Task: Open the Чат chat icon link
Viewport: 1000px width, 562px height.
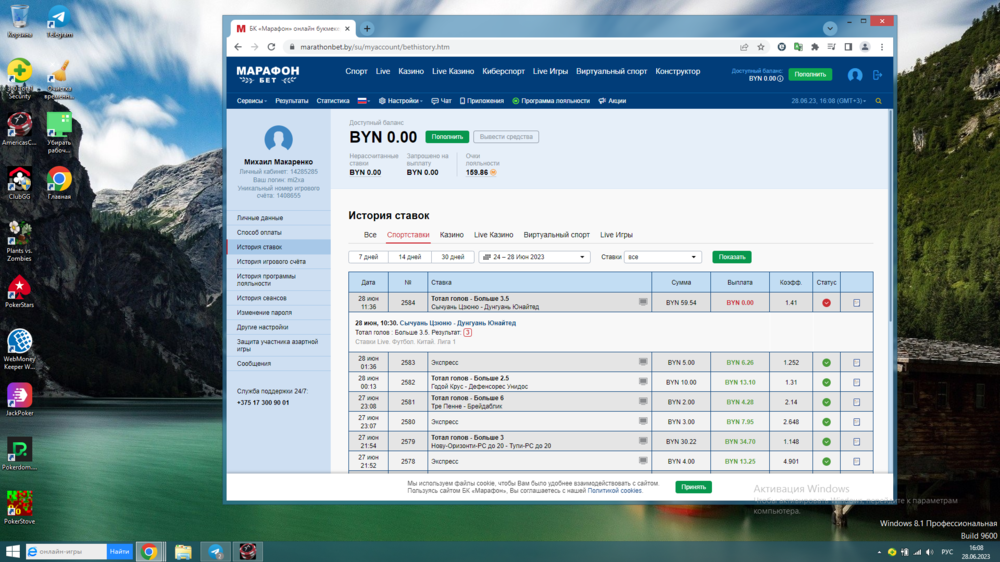Action: (x=441, y=101)
